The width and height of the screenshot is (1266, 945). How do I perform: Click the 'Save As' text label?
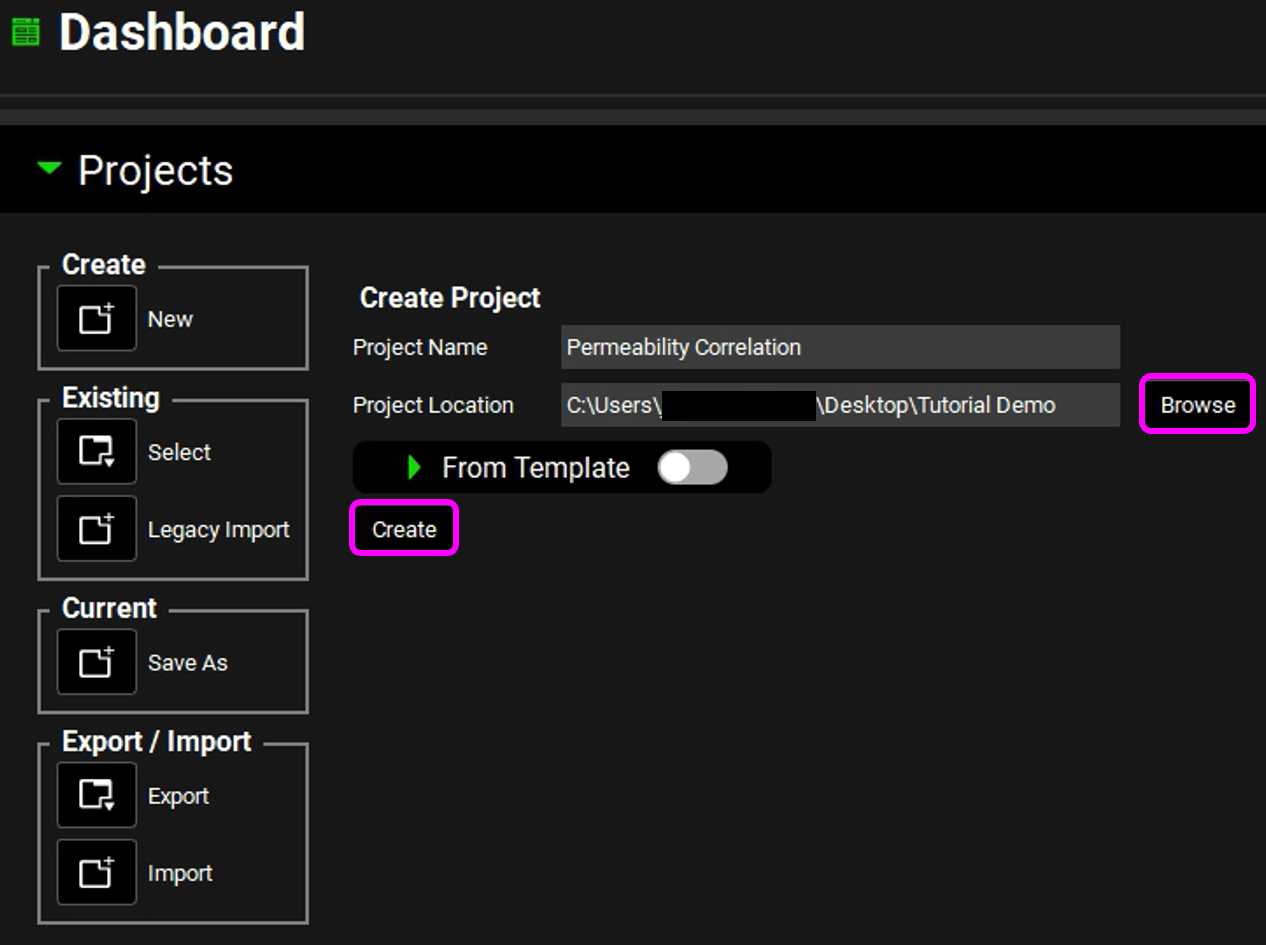(x=187, y=663)
